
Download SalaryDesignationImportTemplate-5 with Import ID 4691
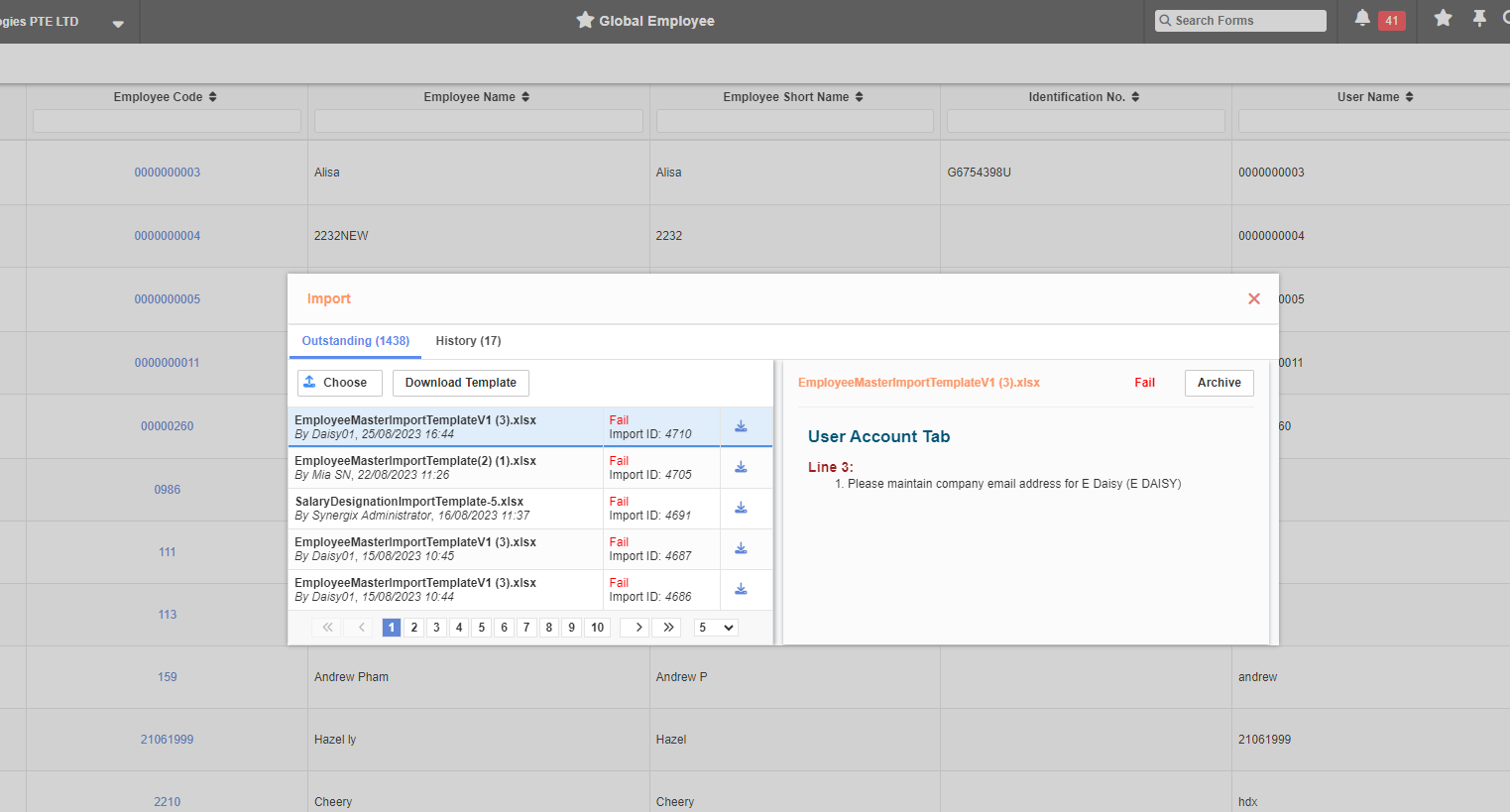[x=741, y=507]
